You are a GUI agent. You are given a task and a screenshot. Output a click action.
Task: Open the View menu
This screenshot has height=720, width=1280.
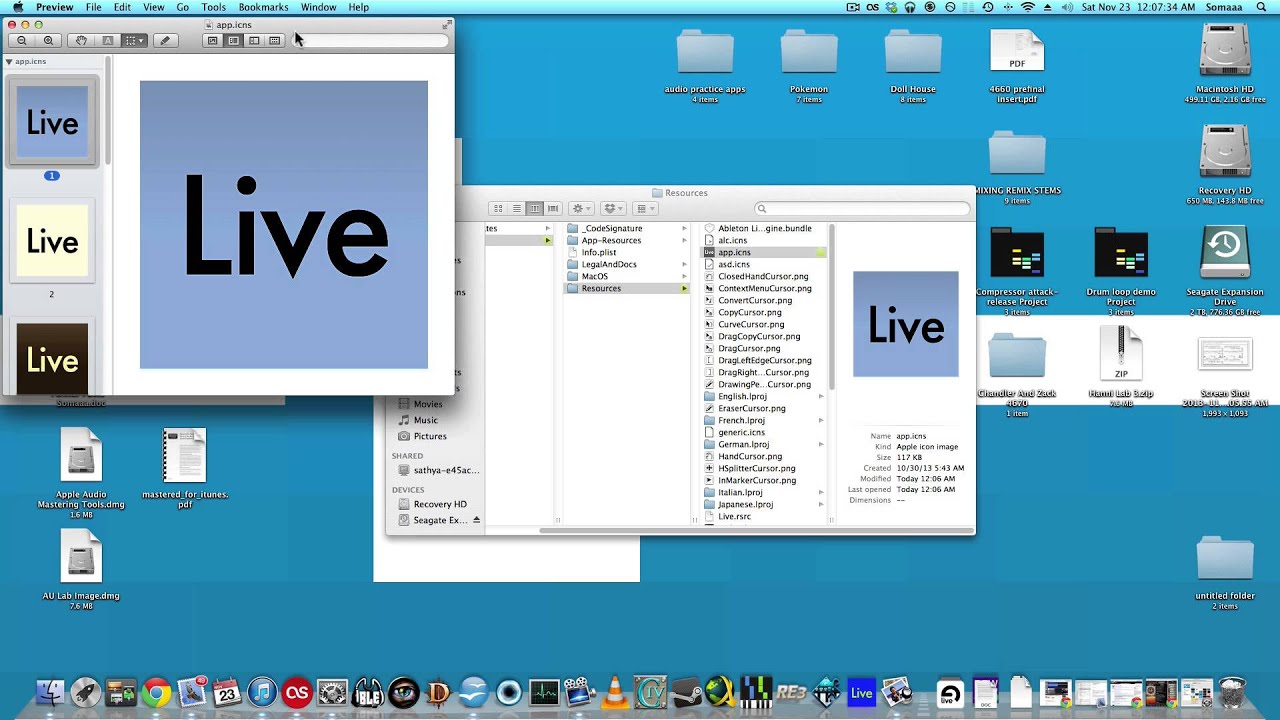(153, 7)
